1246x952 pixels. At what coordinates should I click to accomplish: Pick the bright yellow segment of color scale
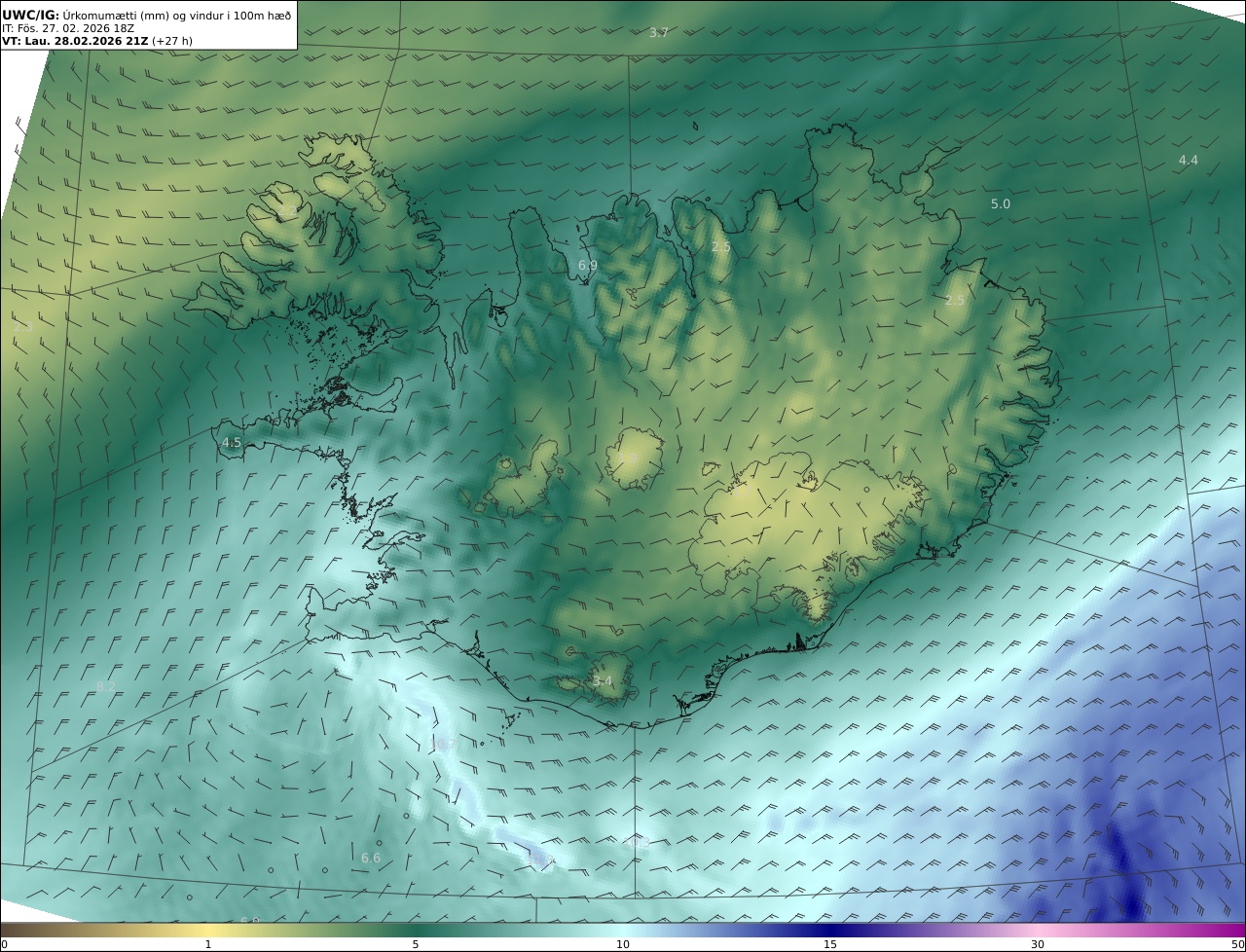tap(208, 931)
